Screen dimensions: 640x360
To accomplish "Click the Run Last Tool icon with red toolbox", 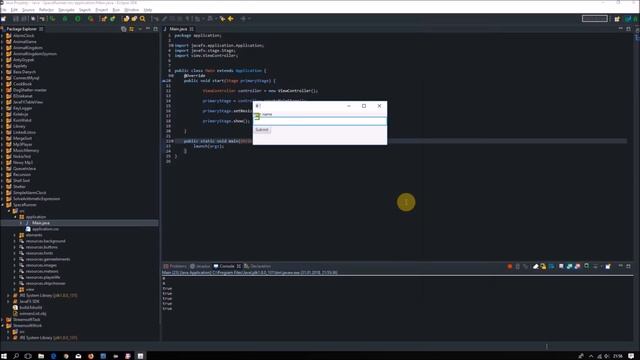I will point(91,19).
